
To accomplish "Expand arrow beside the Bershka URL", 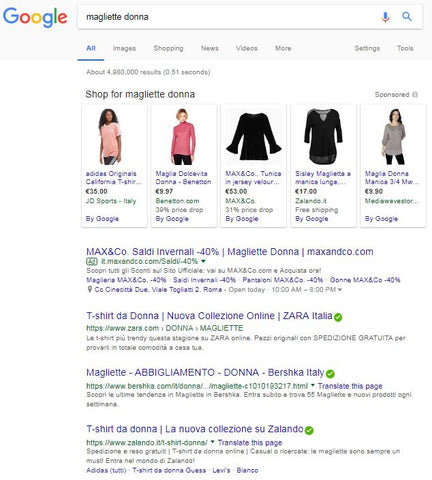I will (x=313, y=385).
